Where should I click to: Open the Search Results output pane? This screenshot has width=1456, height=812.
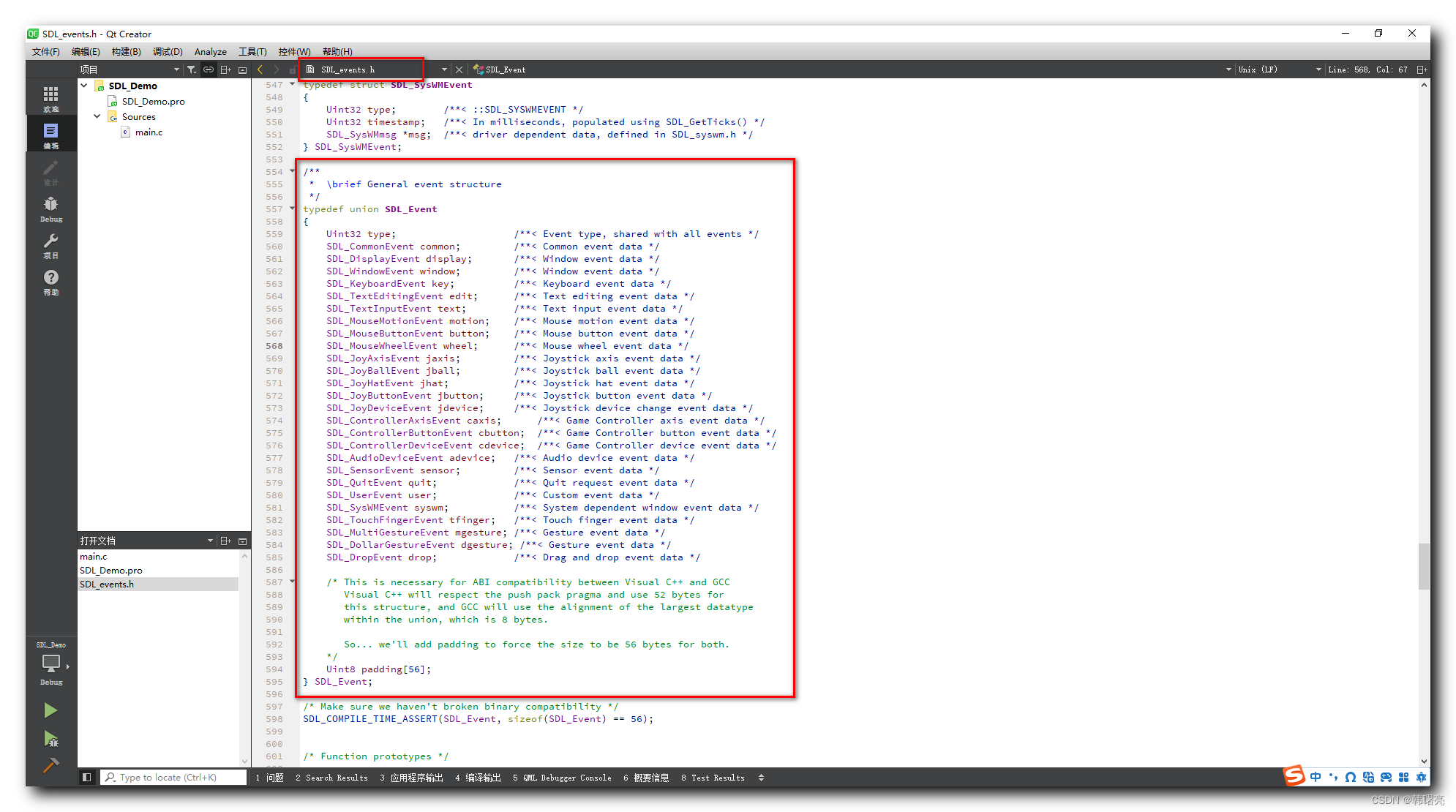click(x=332, y=778)
